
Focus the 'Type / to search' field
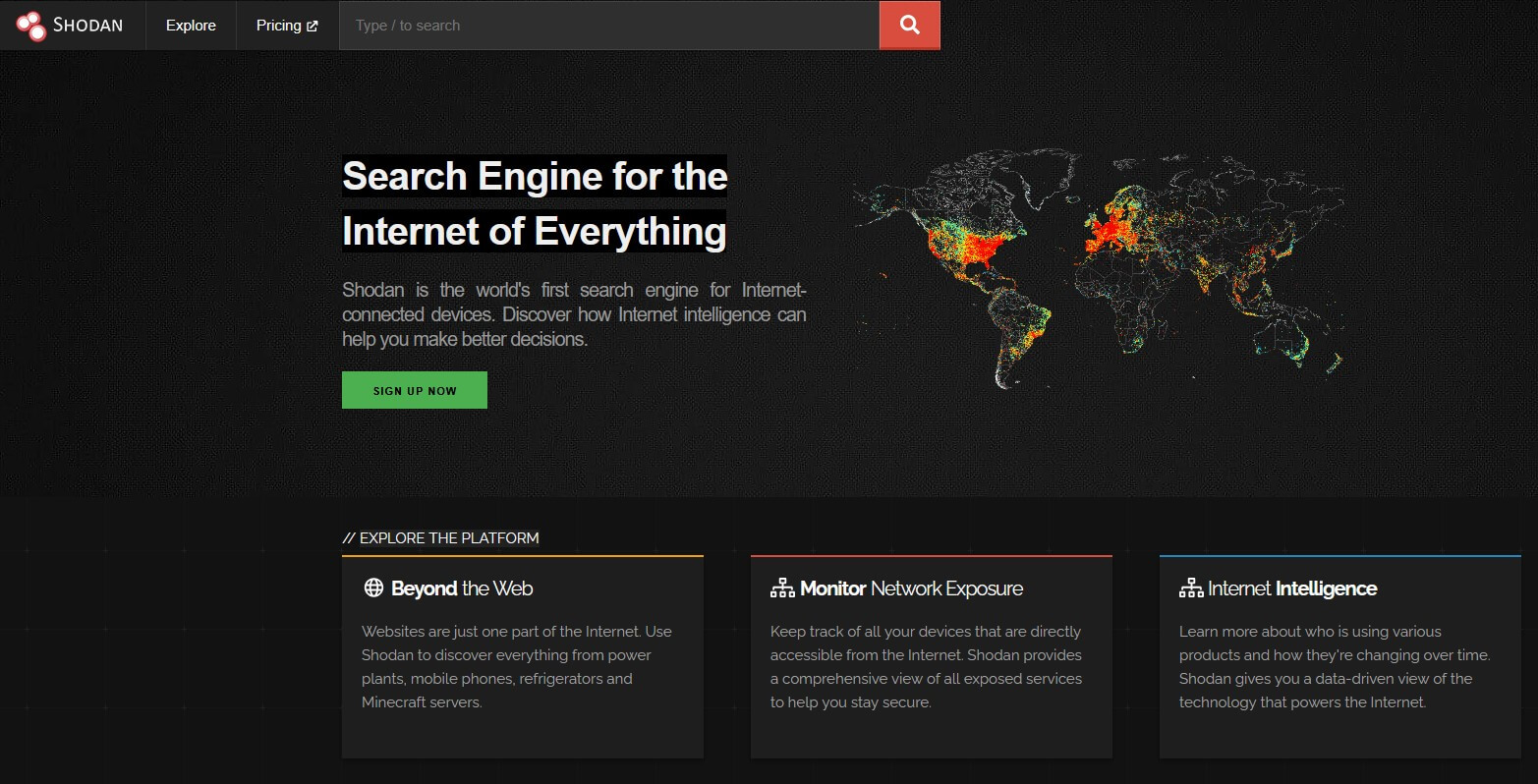609,26
